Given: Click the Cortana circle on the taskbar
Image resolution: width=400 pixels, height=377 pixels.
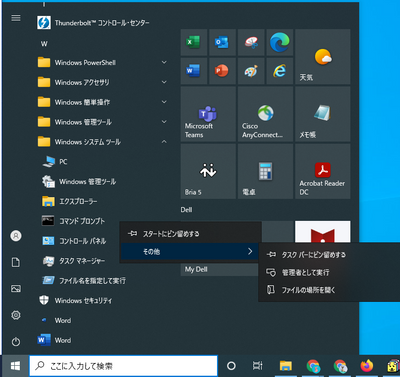Looking at the screenshot, I should point(231,366).
